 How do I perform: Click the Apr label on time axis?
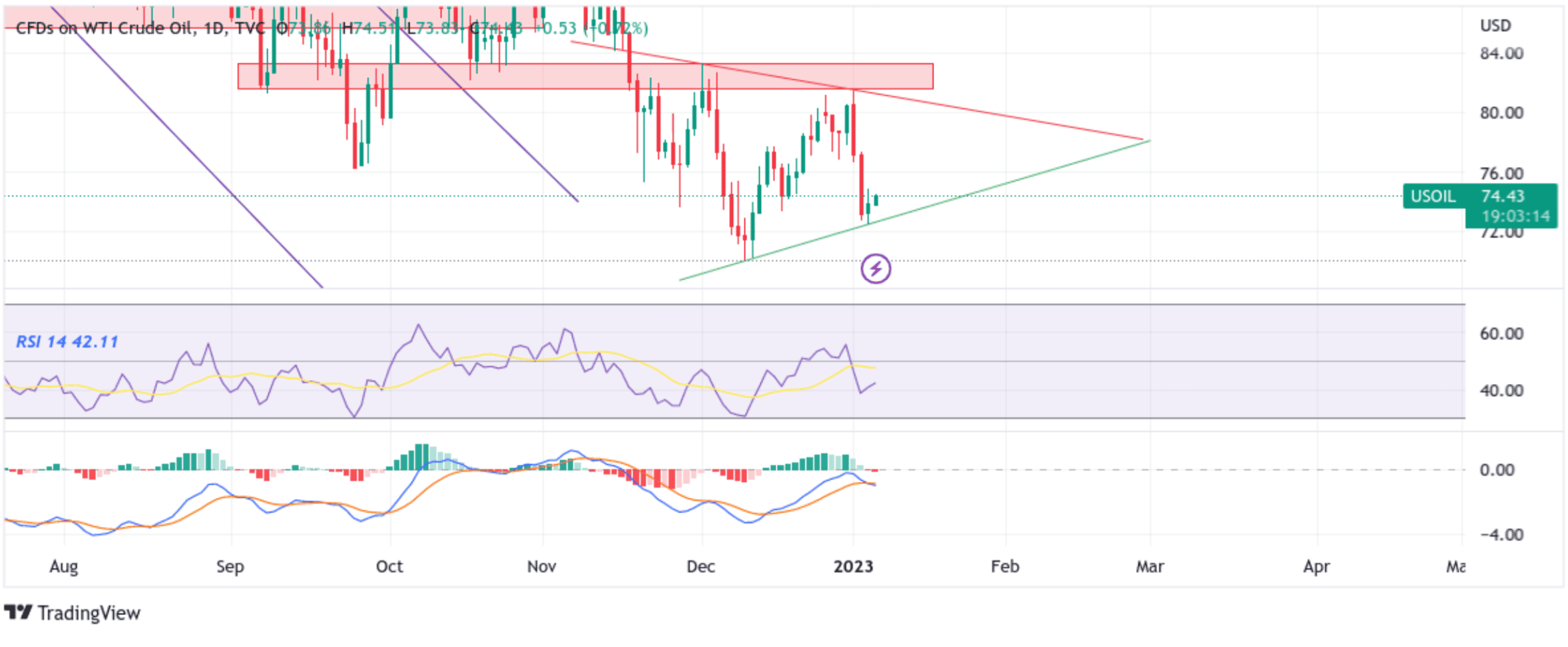[x=1316, y=566]
